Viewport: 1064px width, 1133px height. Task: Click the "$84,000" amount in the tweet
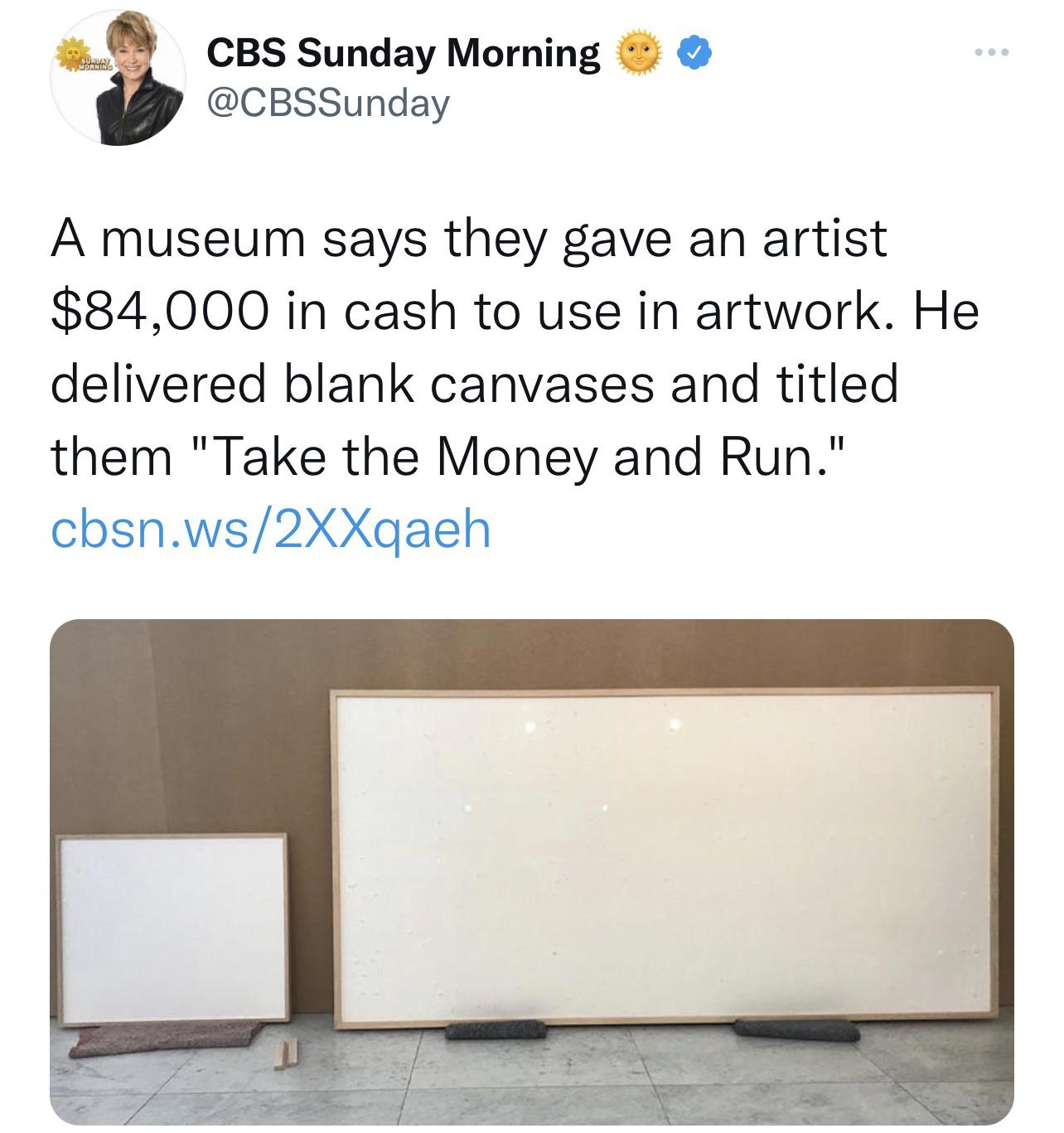(x=161, y=312)
